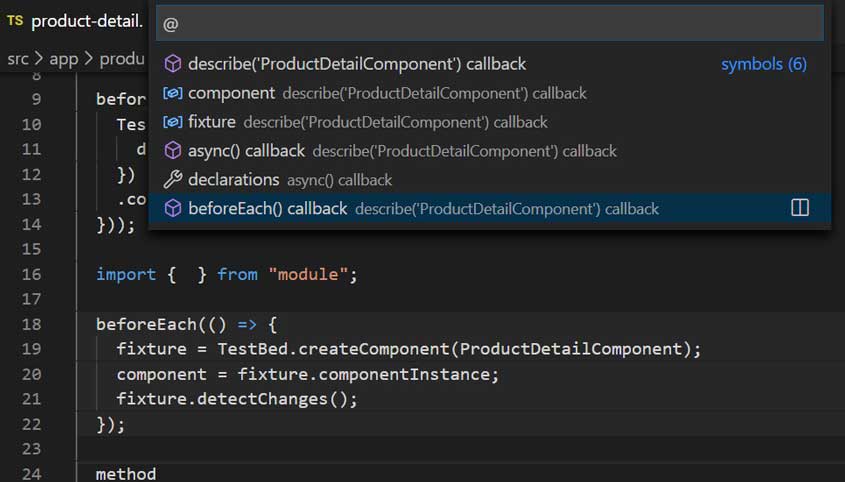Click the src breadcrumb
Viewport: 845px width, 482px height.
tap(18, 59)
